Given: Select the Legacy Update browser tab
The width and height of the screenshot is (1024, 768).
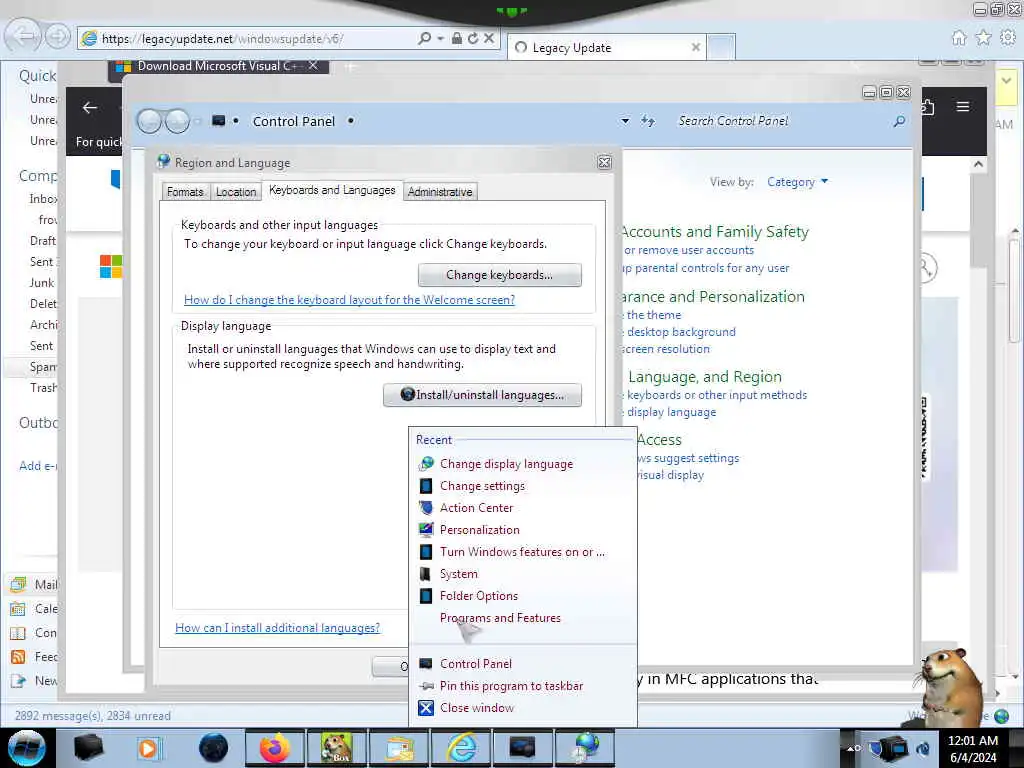Looking at the screenshot, I should [x=600, y=48].
